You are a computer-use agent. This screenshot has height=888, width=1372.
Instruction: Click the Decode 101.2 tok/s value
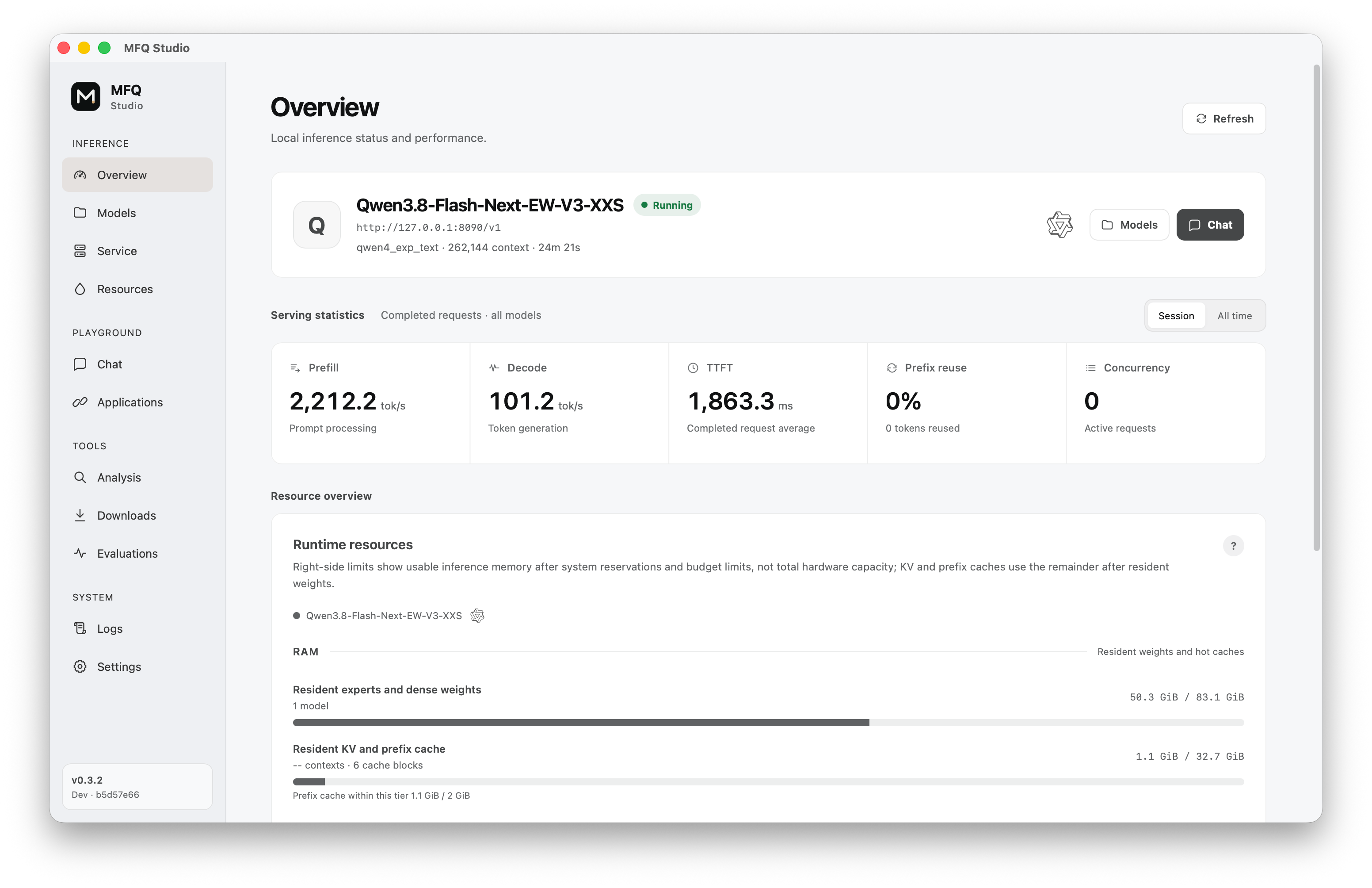[535, 402]
